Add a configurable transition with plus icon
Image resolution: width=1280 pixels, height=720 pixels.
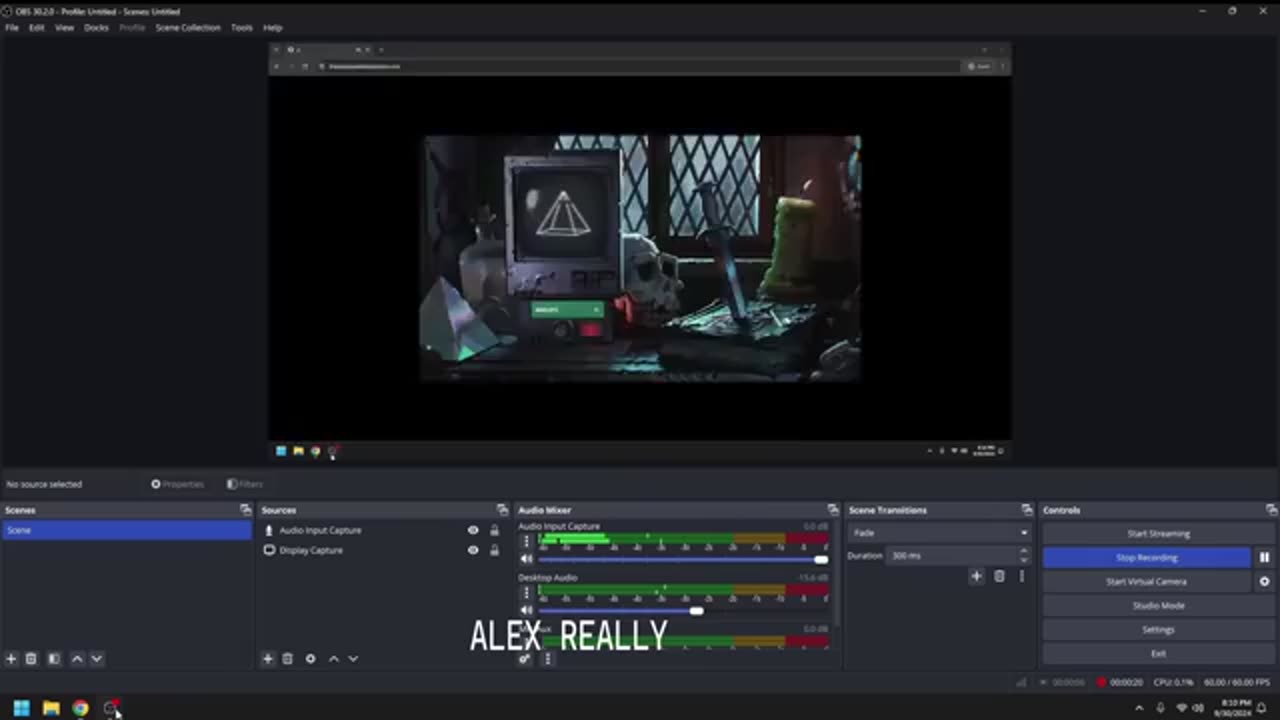click(x=976, y=576)
